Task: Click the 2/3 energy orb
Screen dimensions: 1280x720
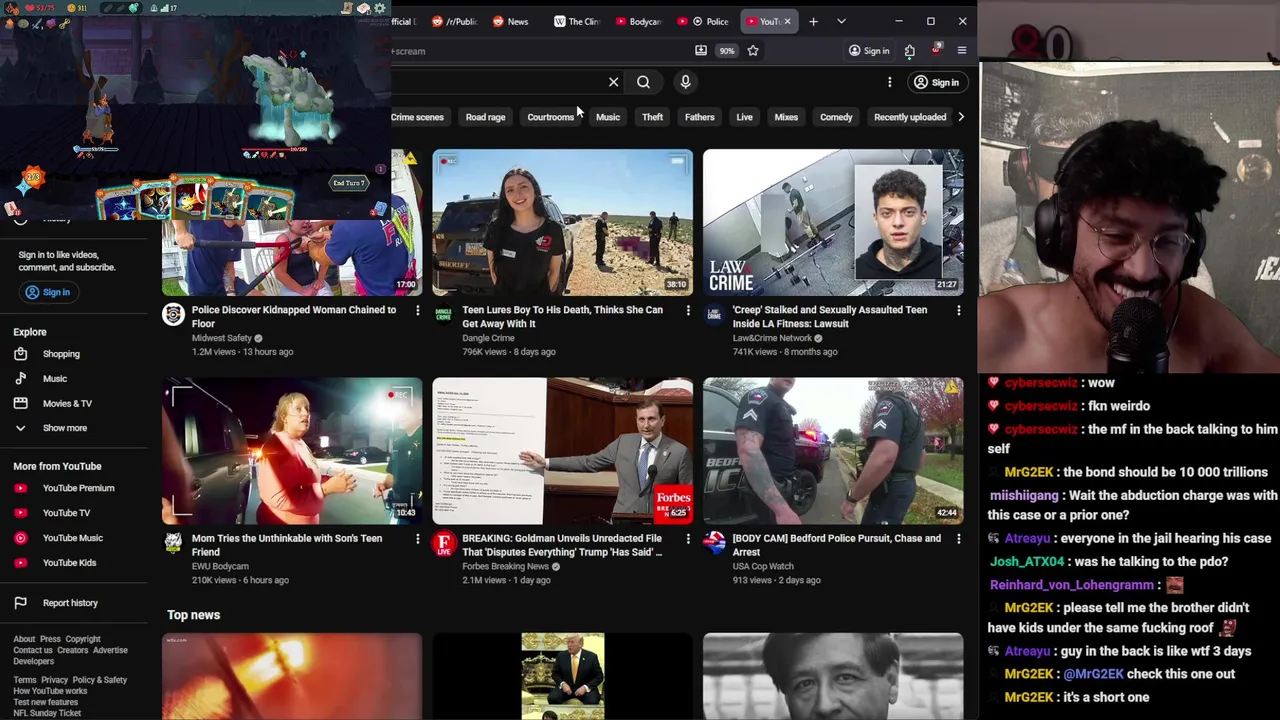Action: (33, 178)
